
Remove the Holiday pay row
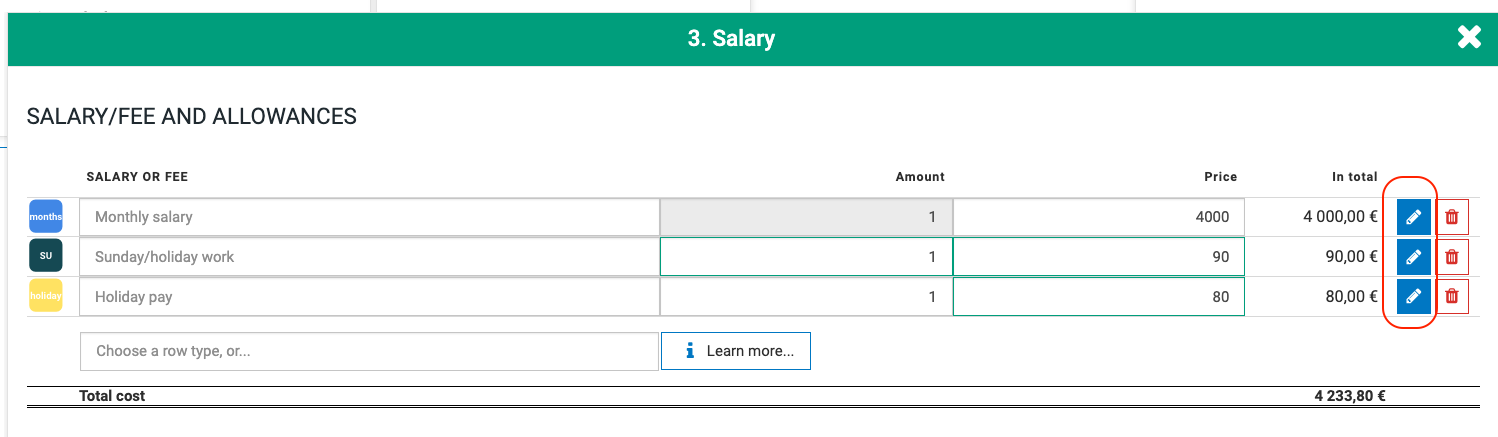pos(1452,297)
